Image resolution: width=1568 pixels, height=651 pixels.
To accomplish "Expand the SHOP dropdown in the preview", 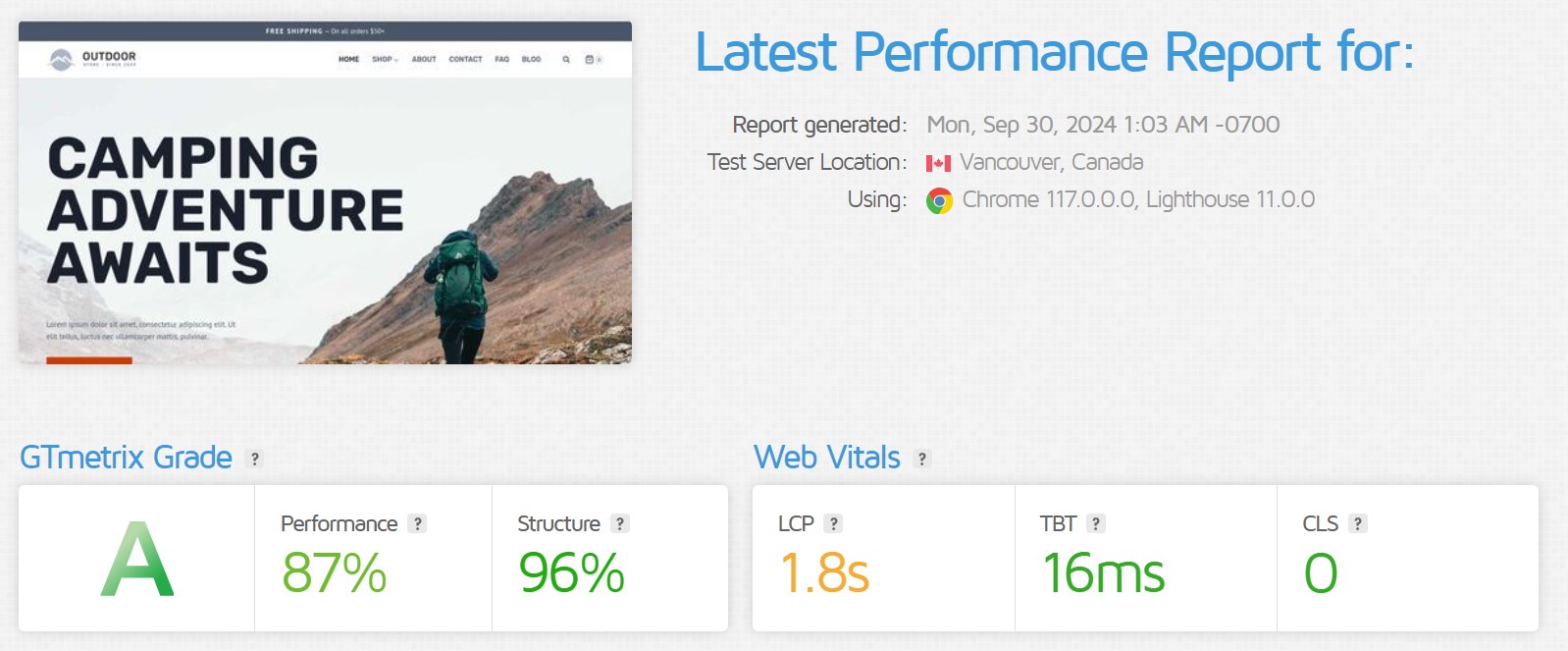I will [x=385, y=60].
